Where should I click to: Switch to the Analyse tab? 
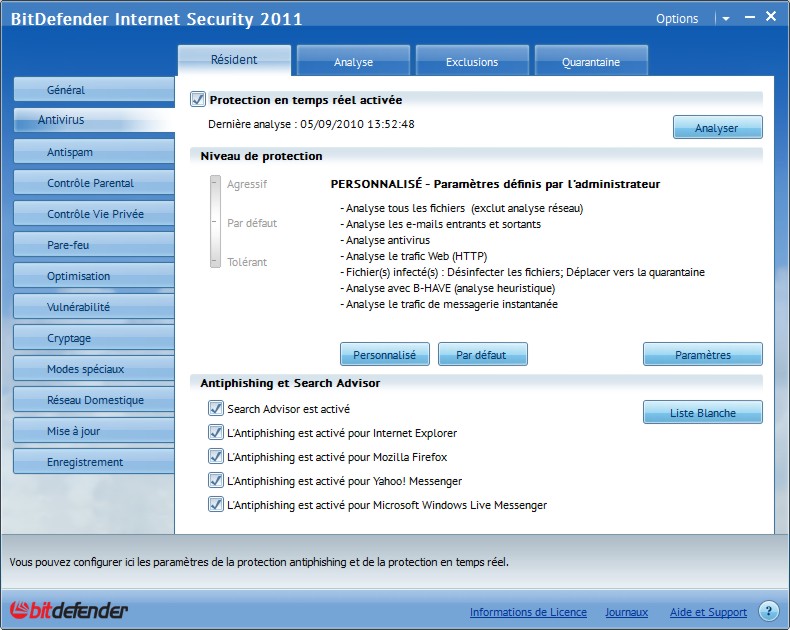(x=353, y=61)
